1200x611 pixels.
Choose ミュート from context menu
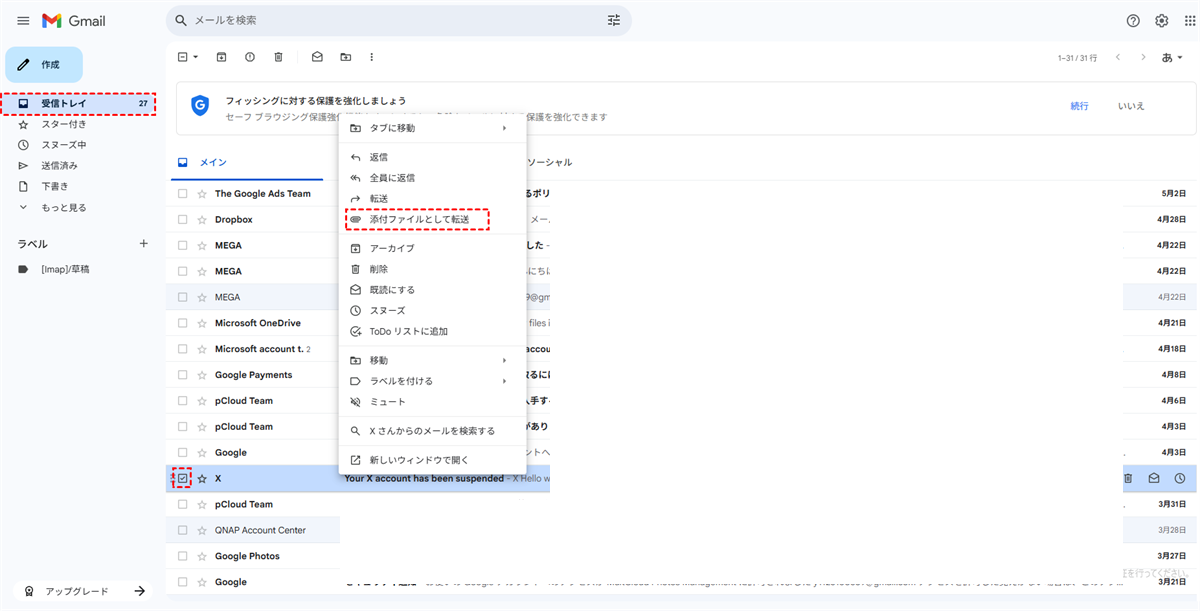tap(432, 402)
